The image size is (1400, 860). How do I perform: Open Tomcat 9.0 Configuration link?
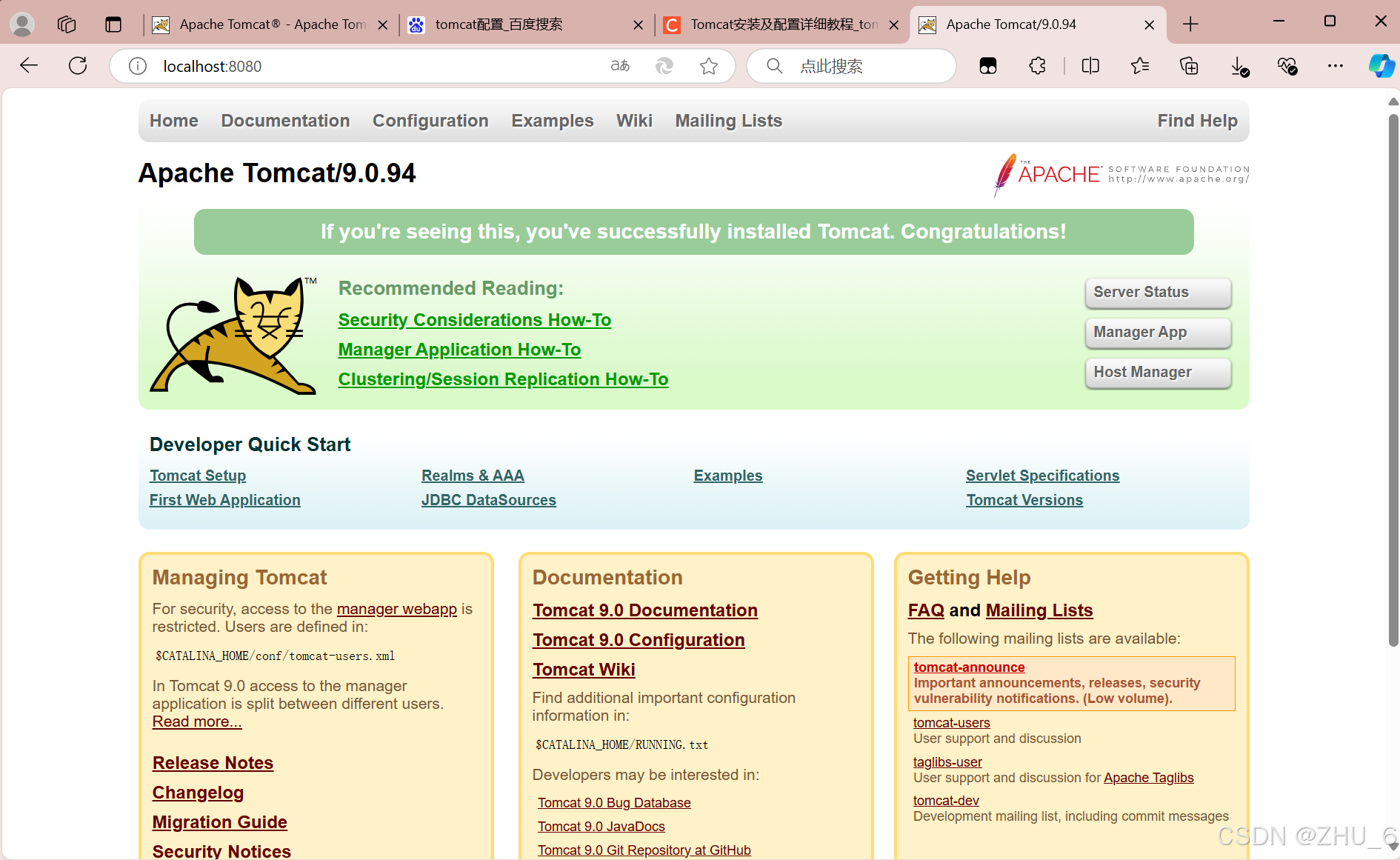pyautogui.click(x=639, y=640)
